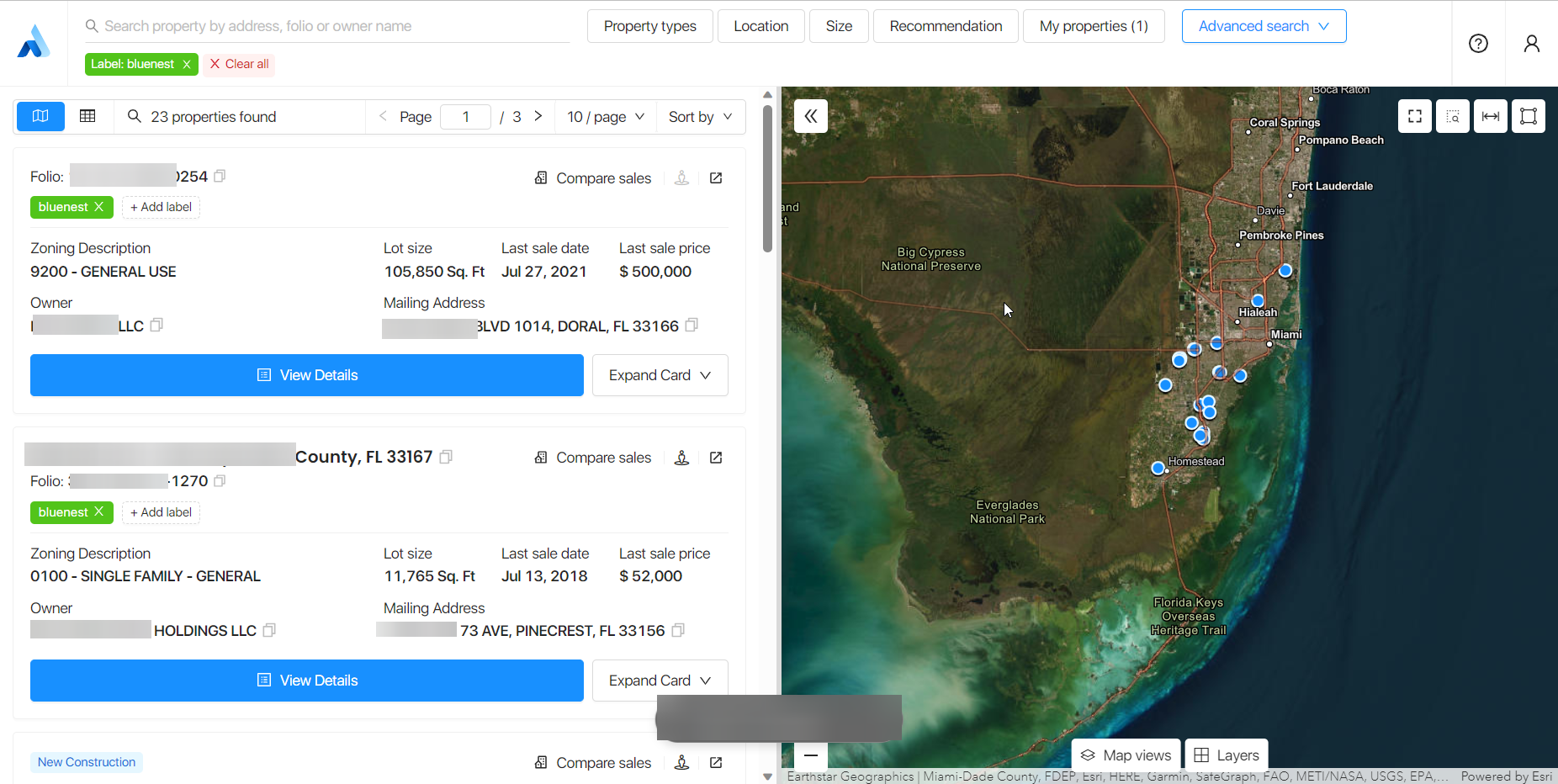Remove bluenest label from folio 1270 card

click(x=99, y=512)
